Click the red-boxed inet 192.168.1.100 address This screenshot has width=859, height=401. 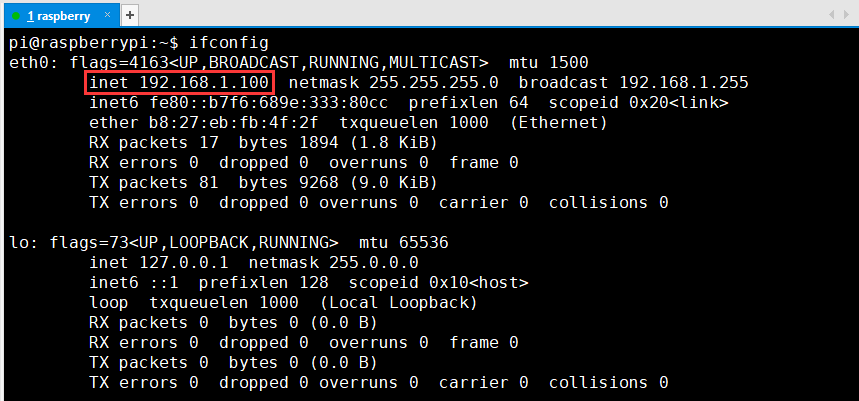click(179, 83)
